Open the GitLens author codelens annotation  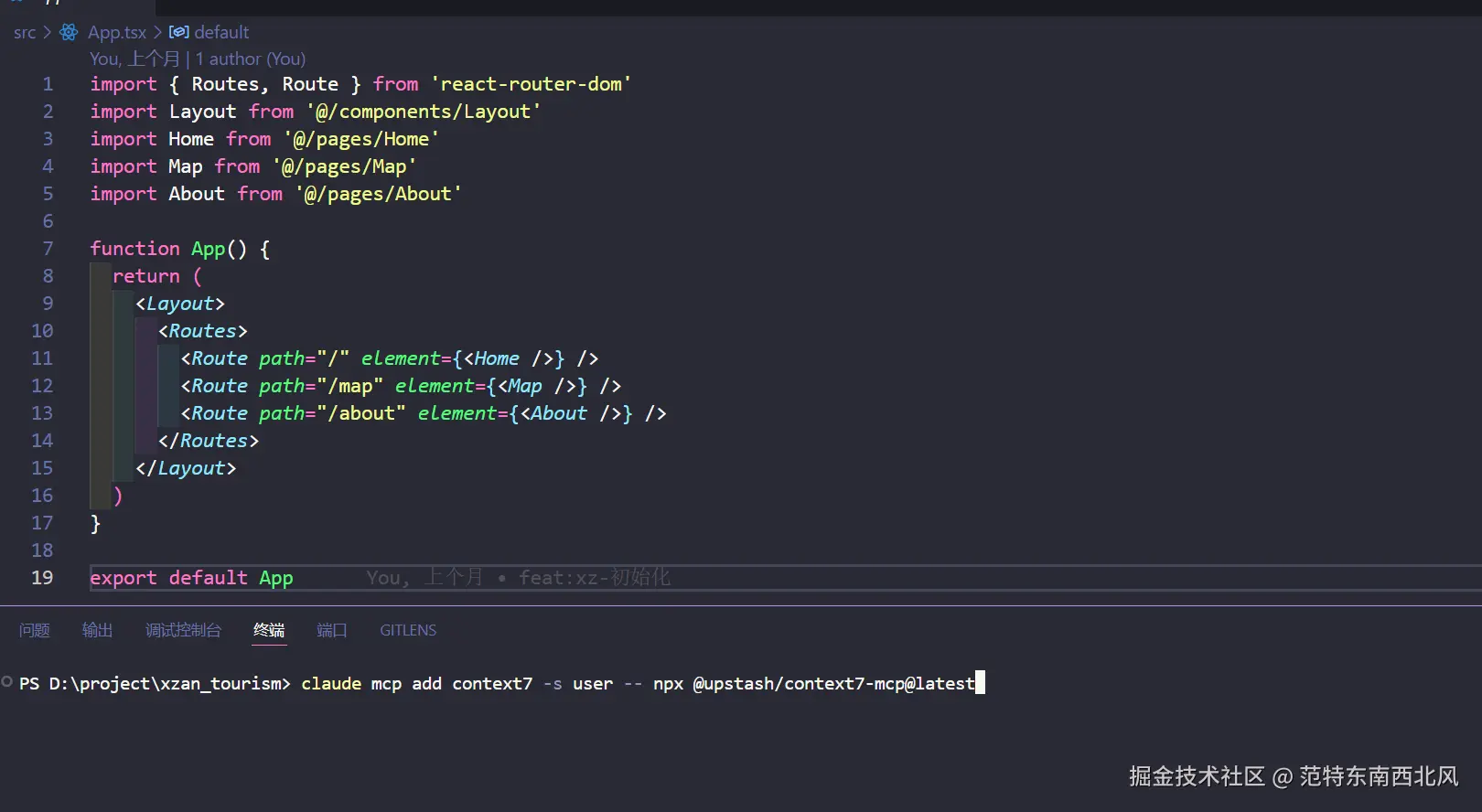click(198, 59)
